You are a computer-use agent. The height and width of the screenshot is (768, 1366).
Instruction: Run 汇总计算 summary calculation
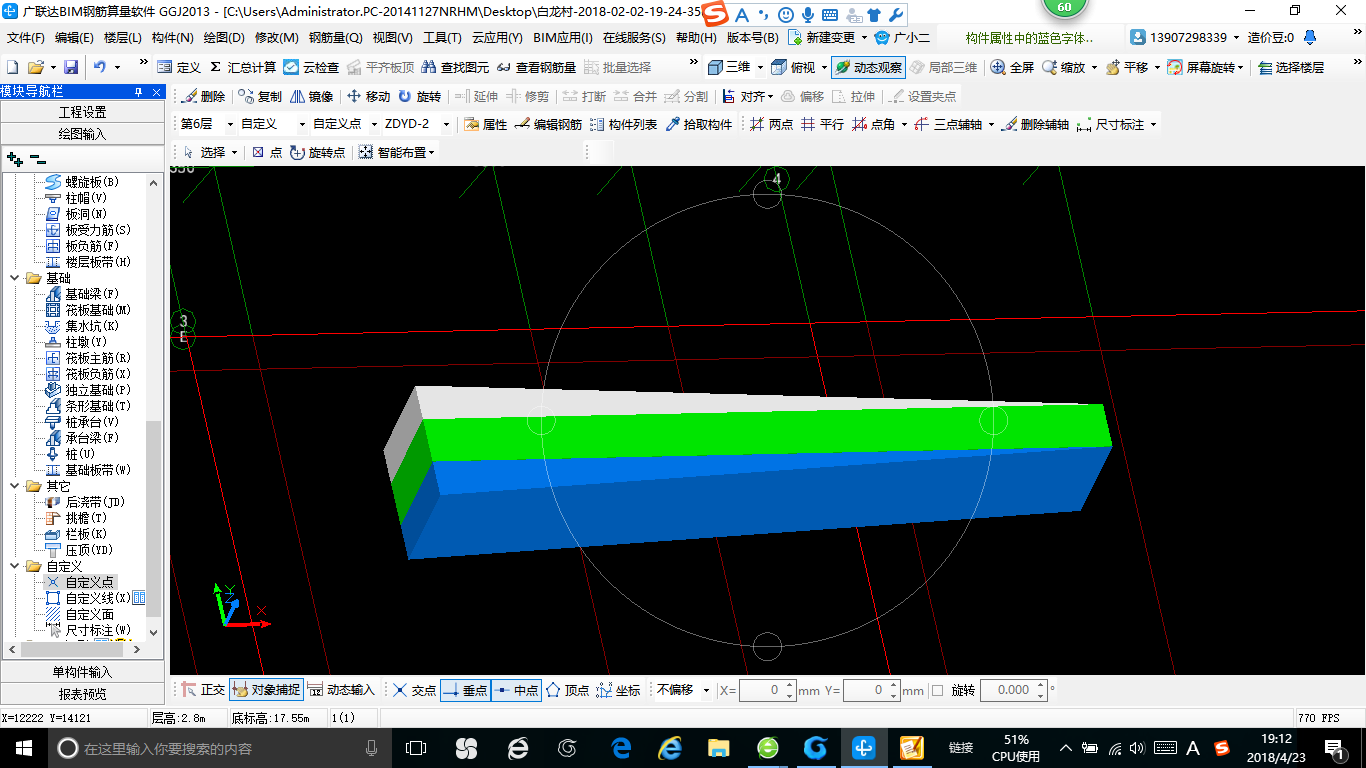[242, 67]
